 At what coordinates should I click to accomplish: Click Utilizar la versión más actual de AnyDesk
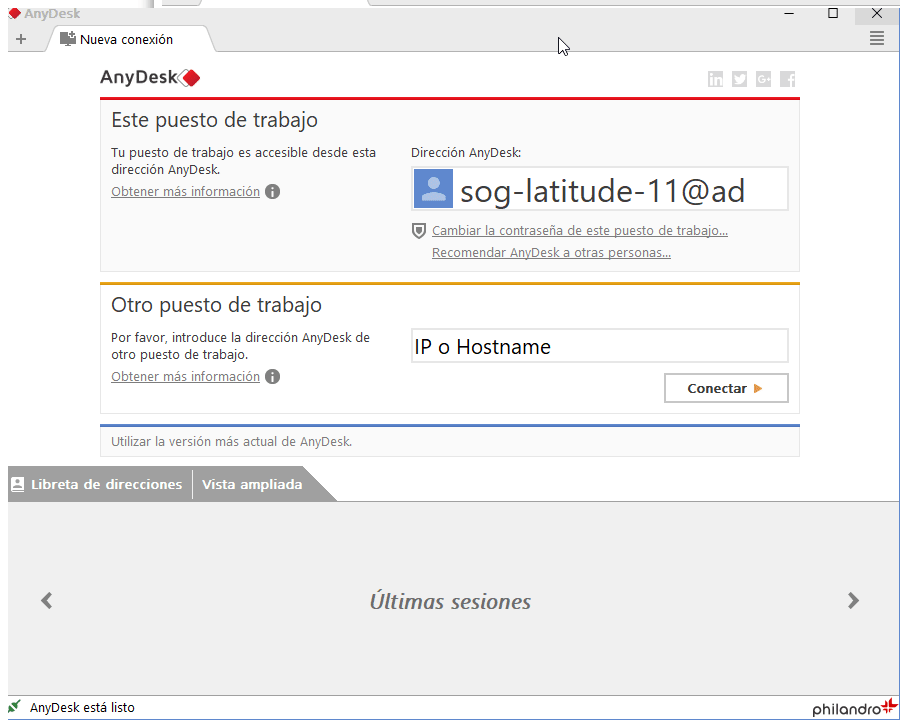pos(231,442)
